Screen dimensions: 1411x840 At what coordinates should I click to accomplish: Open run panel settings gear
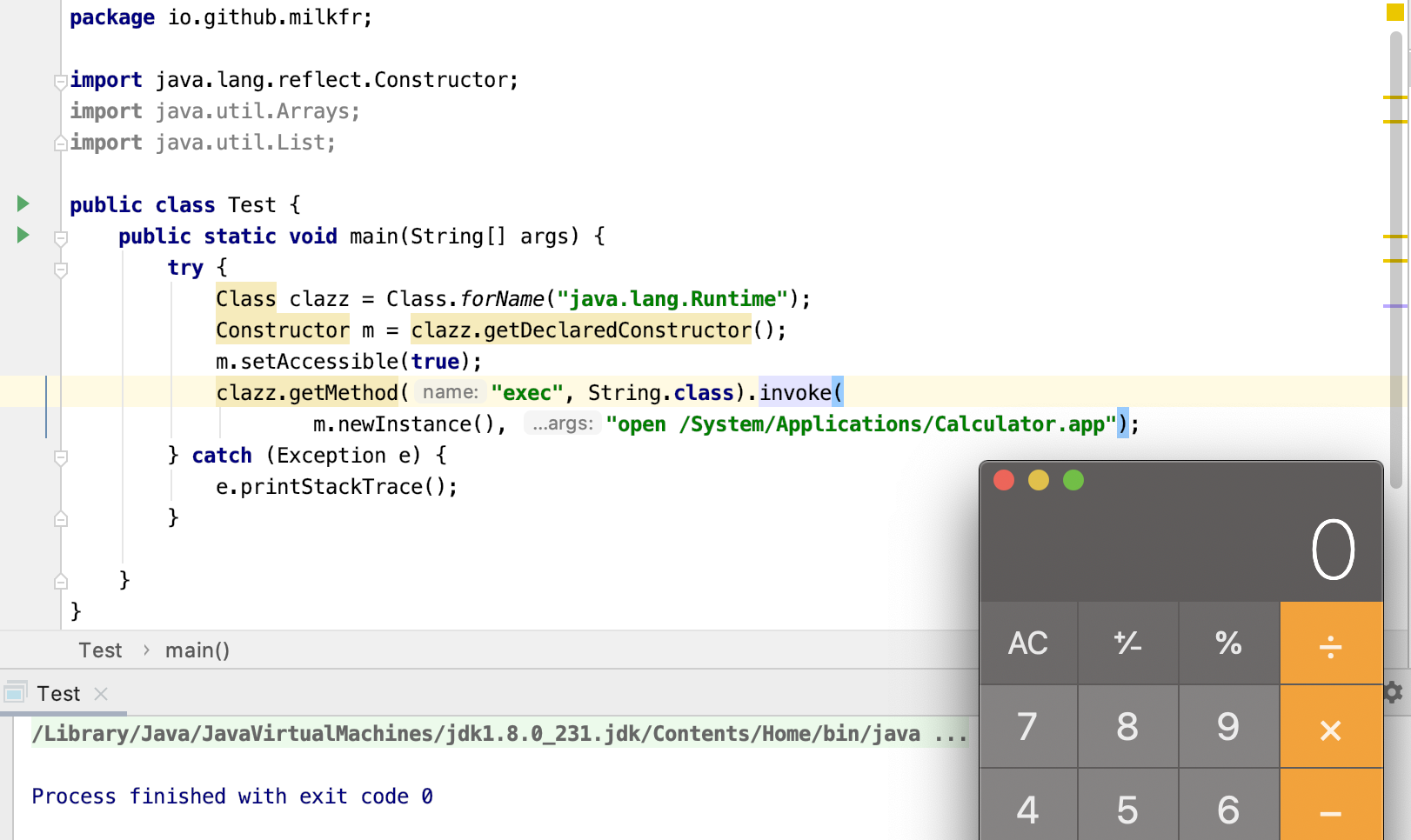pyautogui.click(x=1393, y=692)
